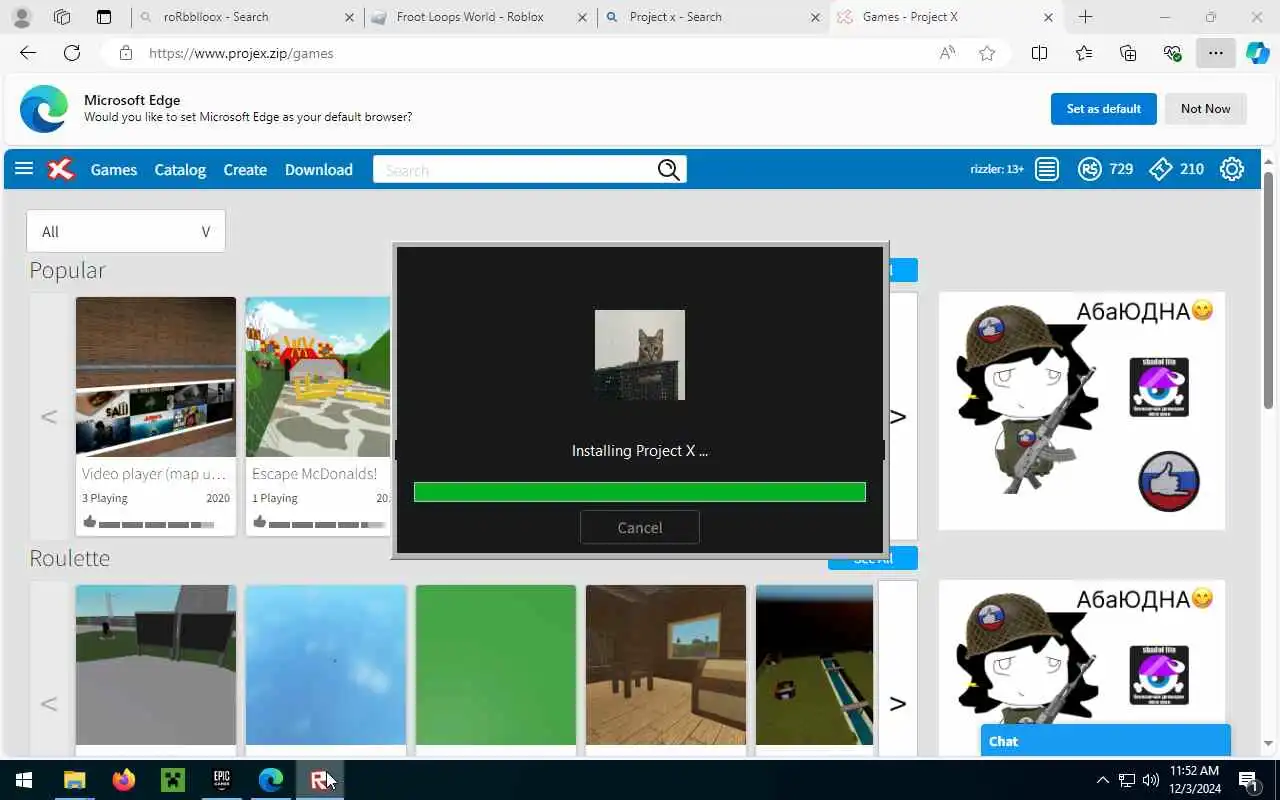The width and height of the screenshot is (1280, 800).
Task: Open Edge Settings and more menu
Action: [x=1215, y=53]
